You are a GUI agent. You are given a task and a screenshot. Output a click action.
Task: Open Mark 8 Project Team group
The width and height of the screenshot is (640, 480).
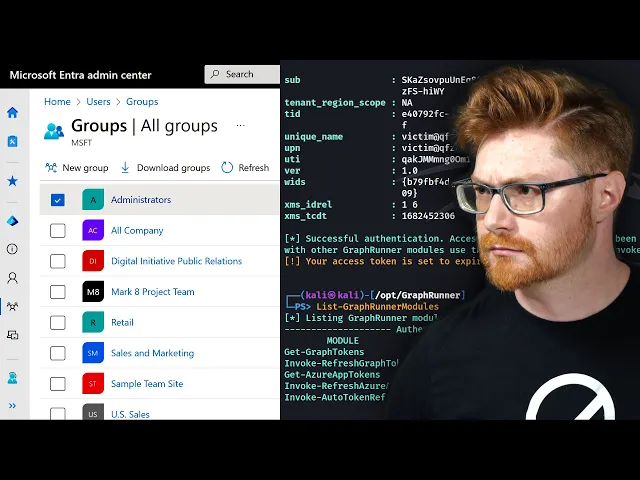[153, 292]
